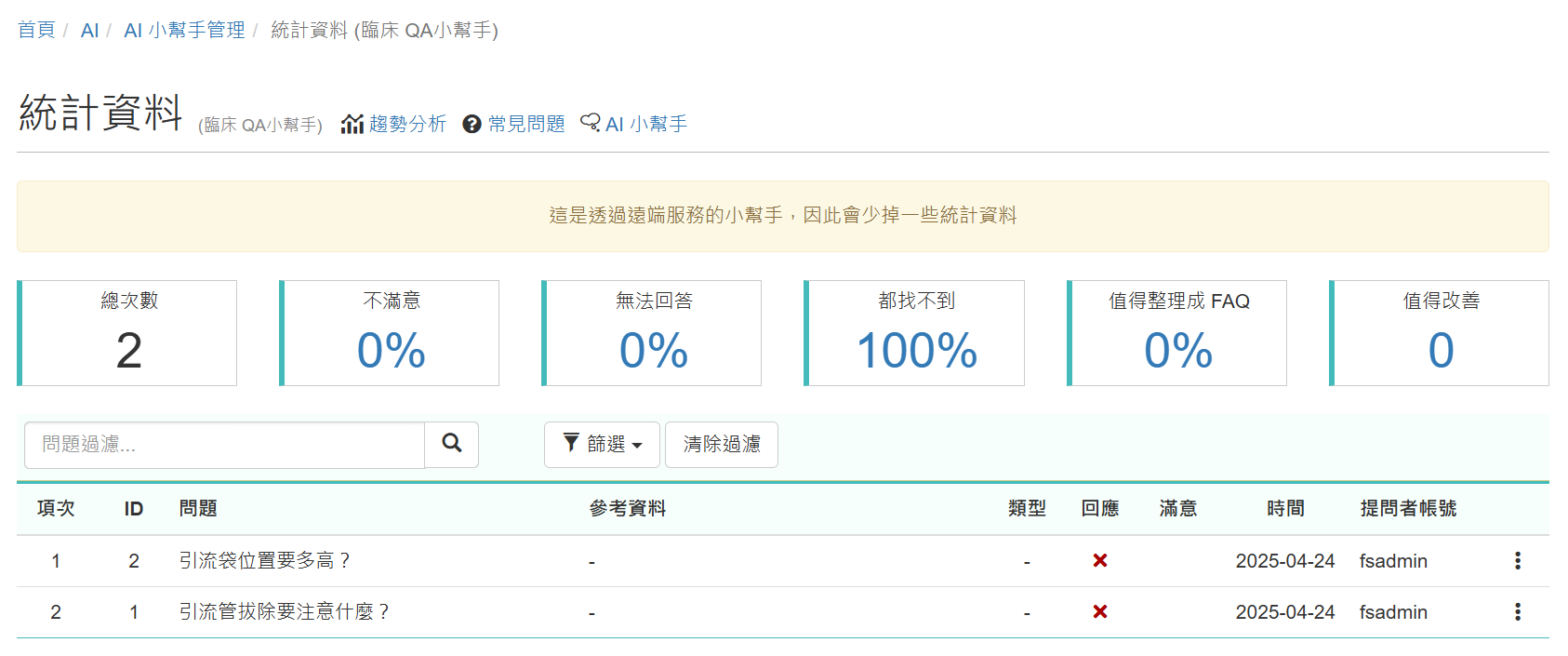Click into the 問題過濾 search field

[224, 444]
